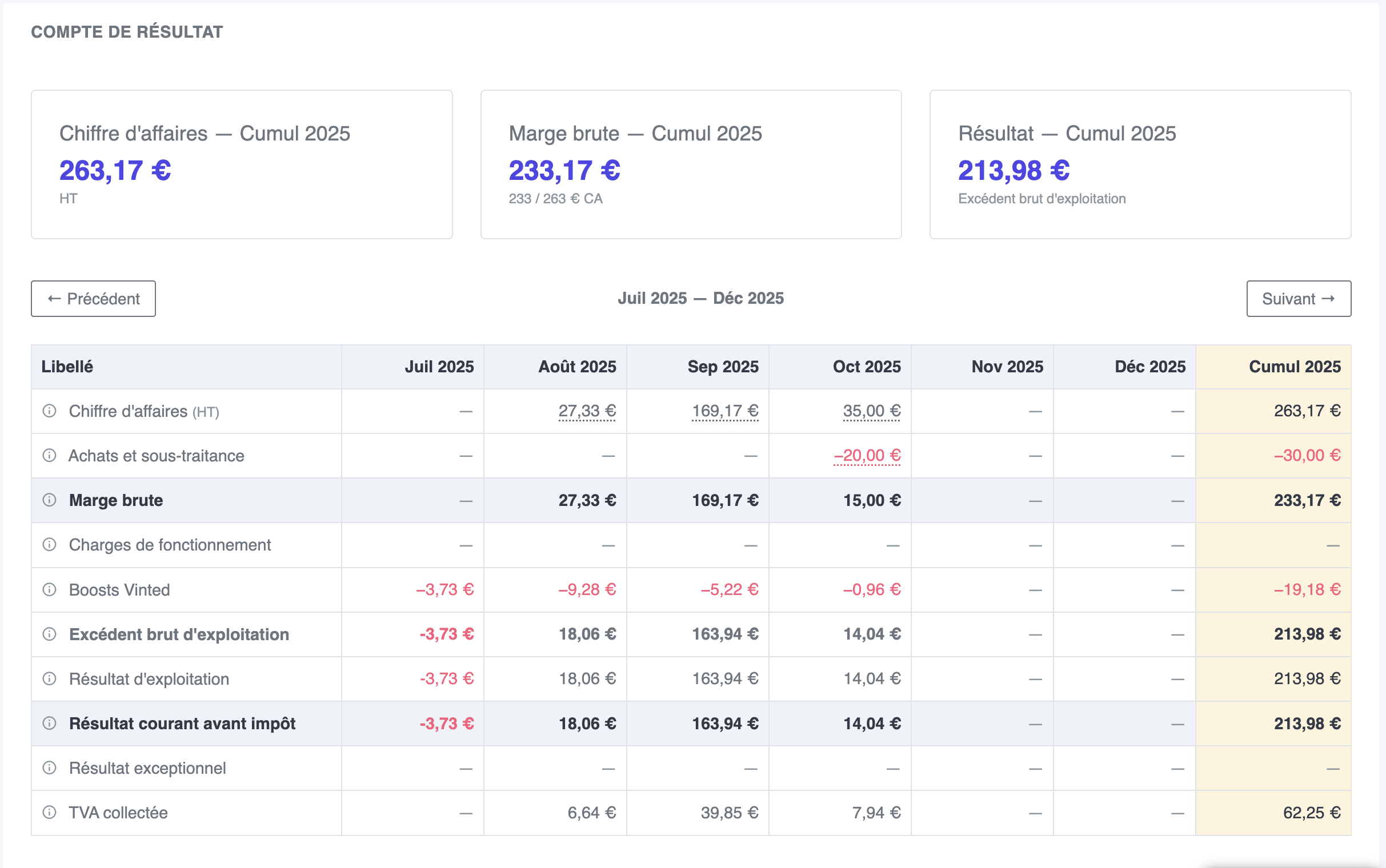Click info icon beside TVA collectée
1386x868 pixels.
pos(49,813)
